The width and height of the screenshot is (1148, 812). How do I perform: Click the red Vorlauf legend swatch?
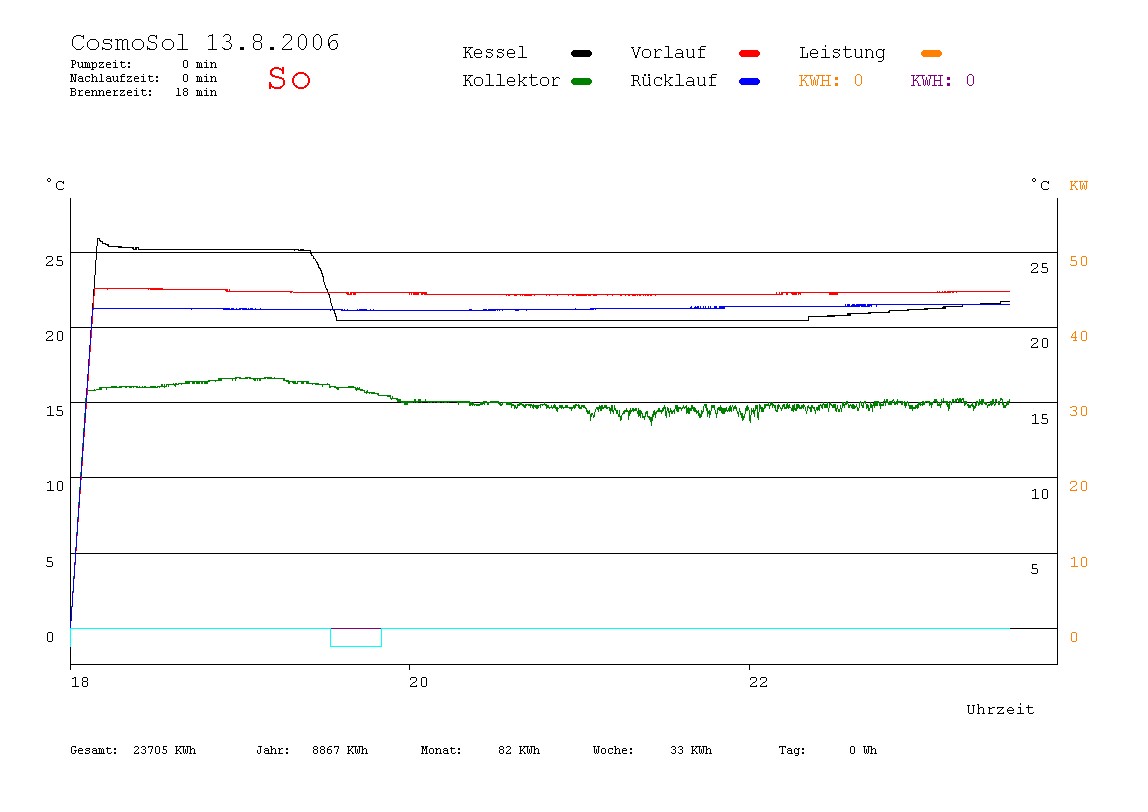pyautogui.click(x=750, y=53)
